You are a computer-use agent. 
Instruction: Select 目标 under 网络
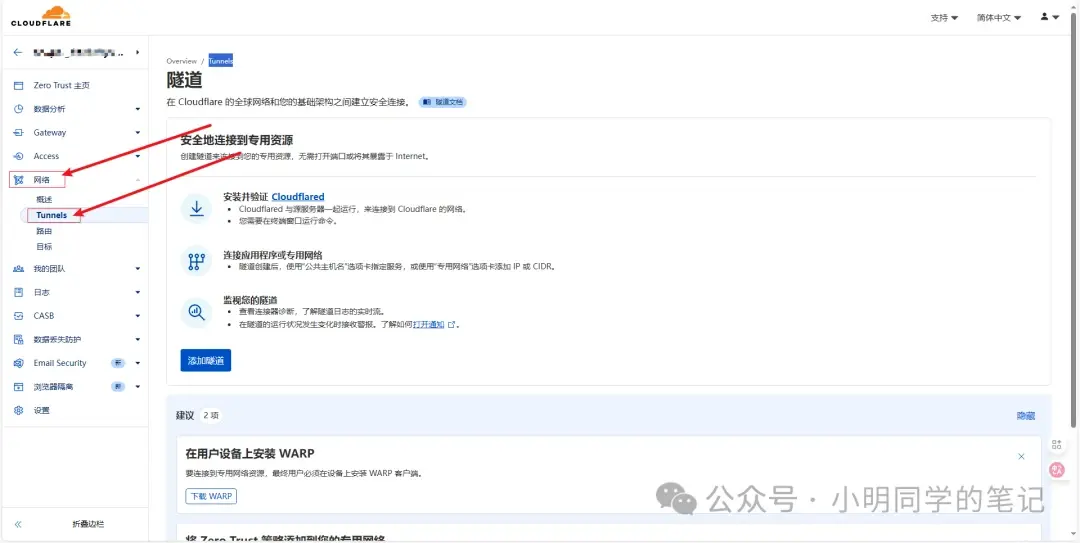coord(44,247)
